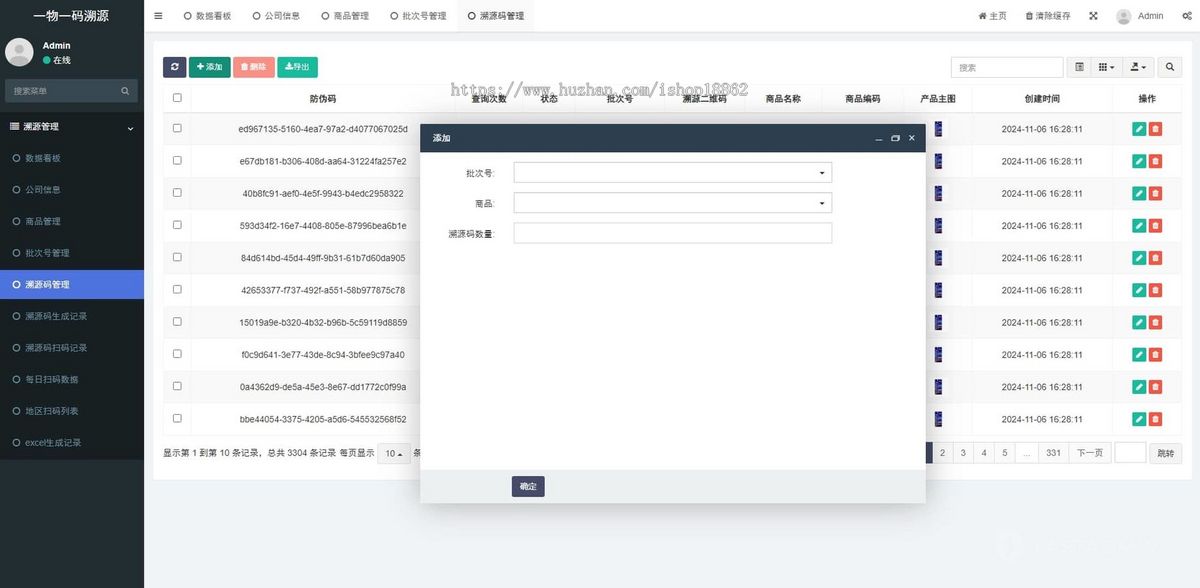Image resolution: width=1200 pixels, height=588 pixels.
Task: Check the select-all checkbox in table header
Action: click(x=177, y=96)
